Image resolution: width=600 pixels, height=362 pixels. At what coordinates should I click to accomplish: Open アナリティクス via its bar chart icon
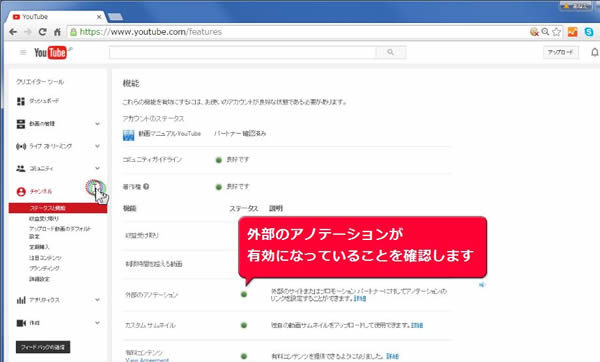pos(21,300)
